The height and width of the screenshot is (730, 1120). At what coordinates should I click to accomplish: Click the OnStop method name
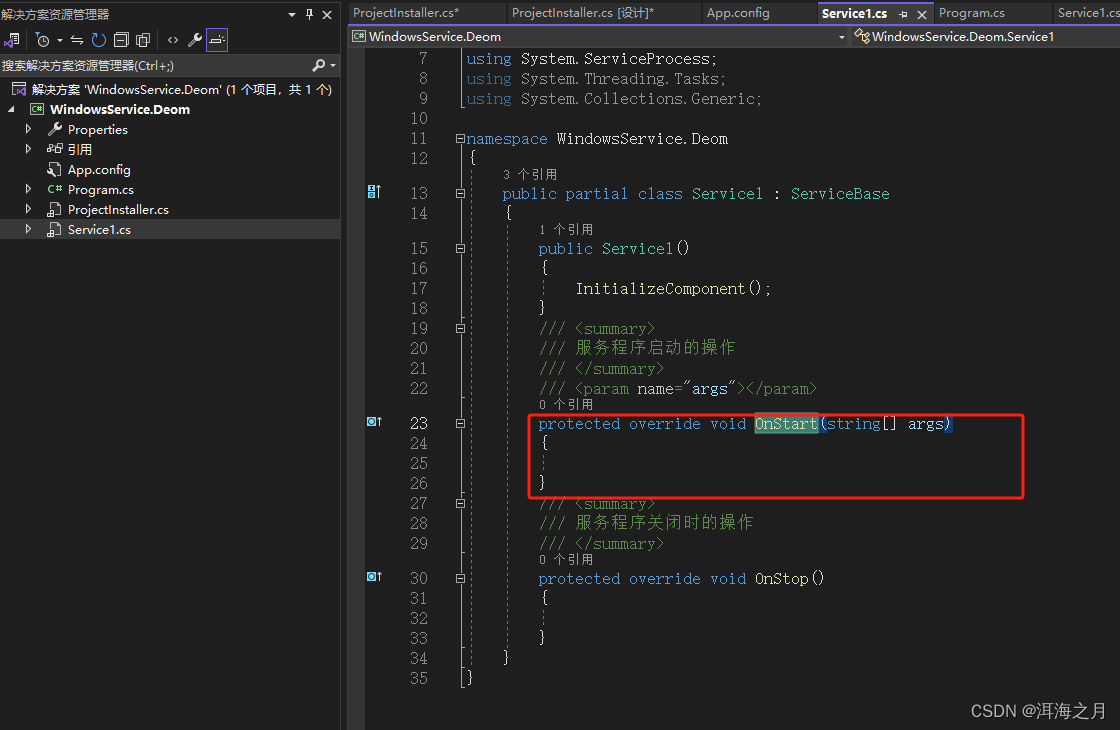781,579
